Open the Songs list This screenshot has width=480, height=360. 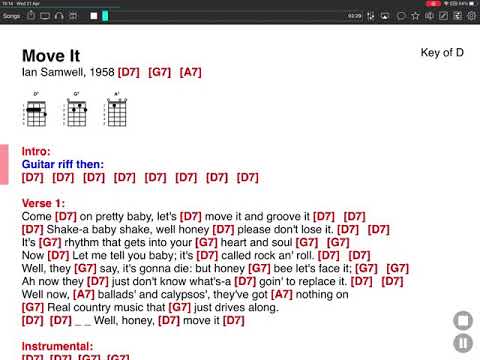tap(11, 16)
